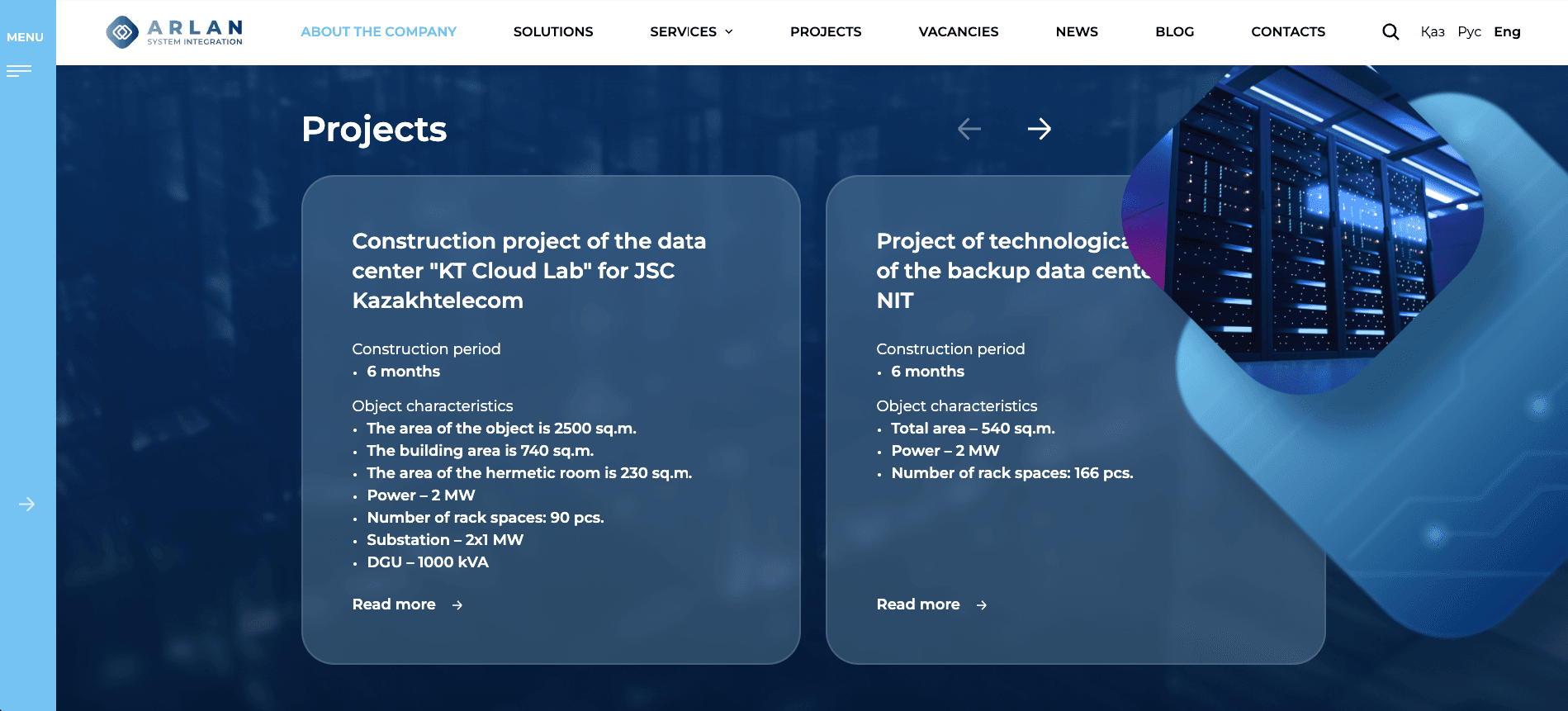The height and width of the screenshot is (711, 1568).
Task: Go to Projects in navigation bar
Action: tap(826, 31)
